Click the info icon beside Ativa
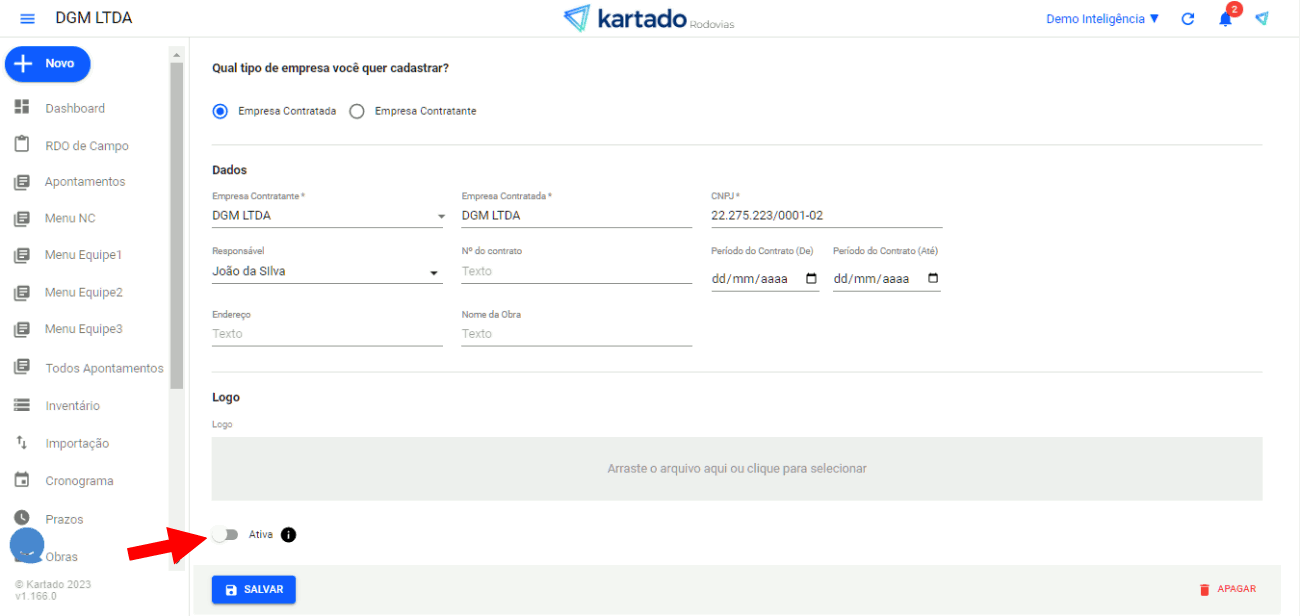1300x616 pixels. click(x=289, y=535)
